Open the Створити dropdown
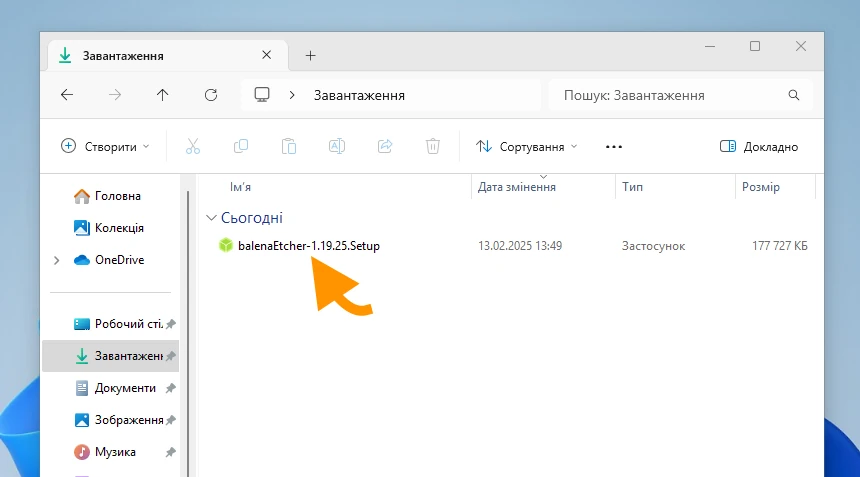This screenshot has height=477, width=860. 105,146
